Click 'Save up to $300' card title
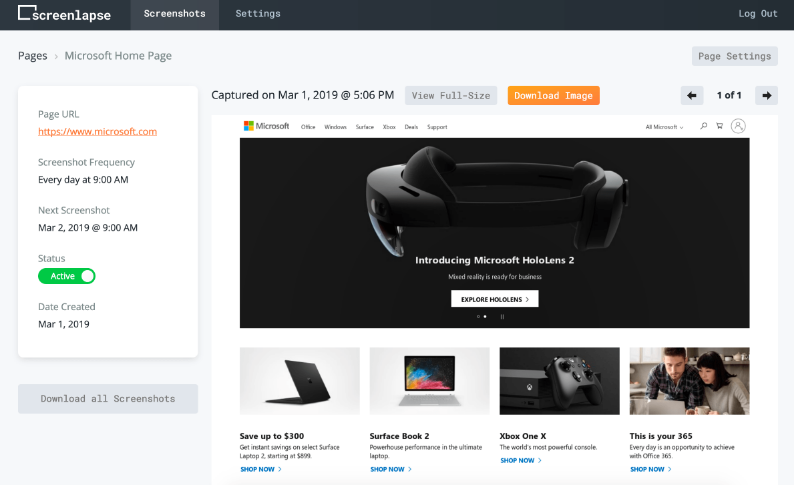Screen dimensions: 794x485 [x=272, y=436]
